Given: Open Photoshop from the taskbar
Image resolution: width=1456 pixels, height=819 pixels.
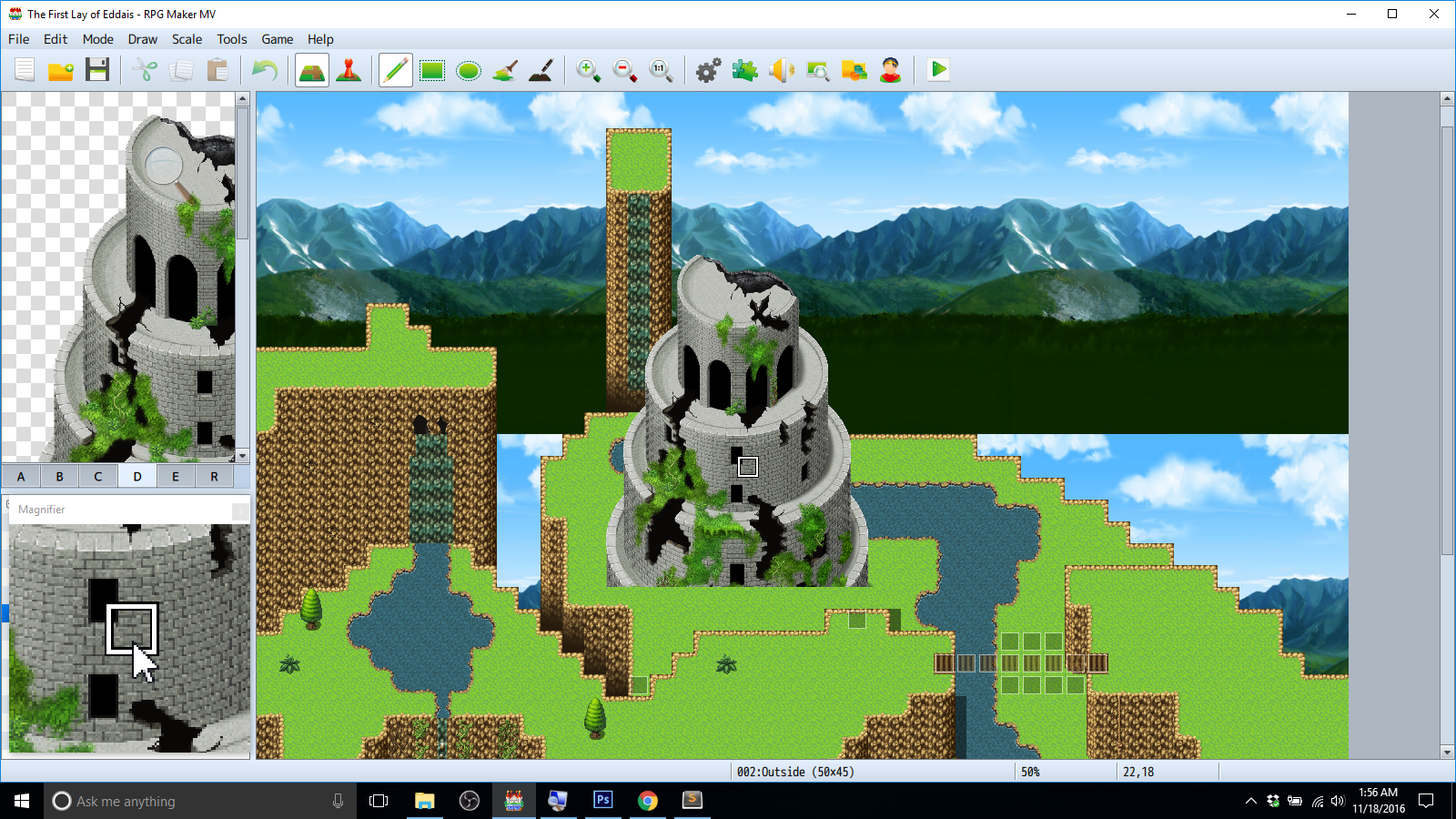Looking at the screenshot, I should point(602,800).
